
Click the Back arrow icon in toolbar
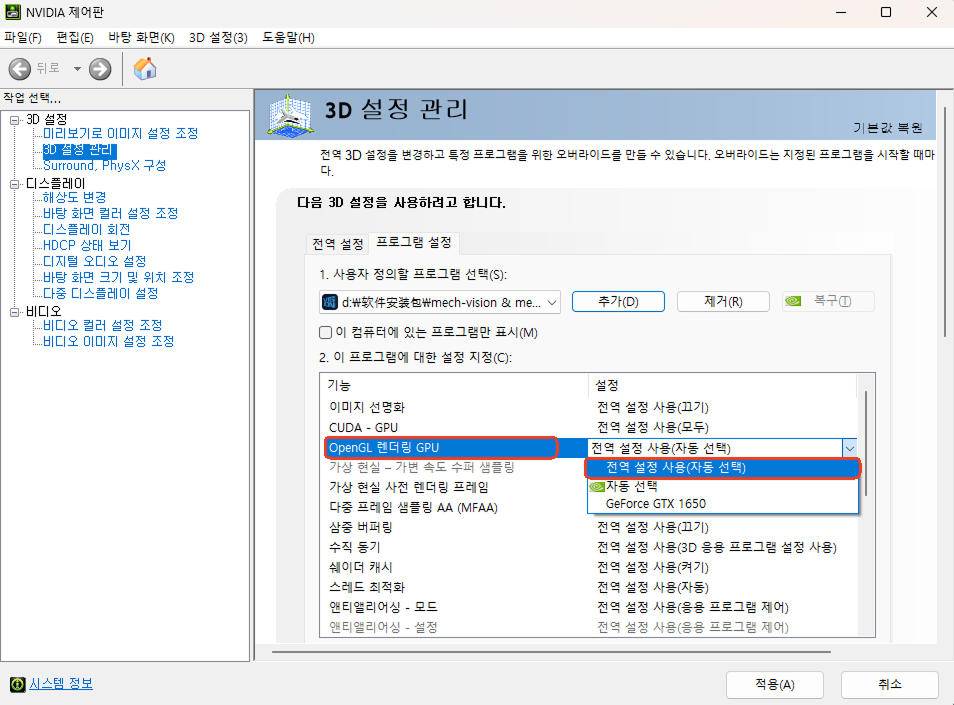pyautogui.click(x=19, y=69)
